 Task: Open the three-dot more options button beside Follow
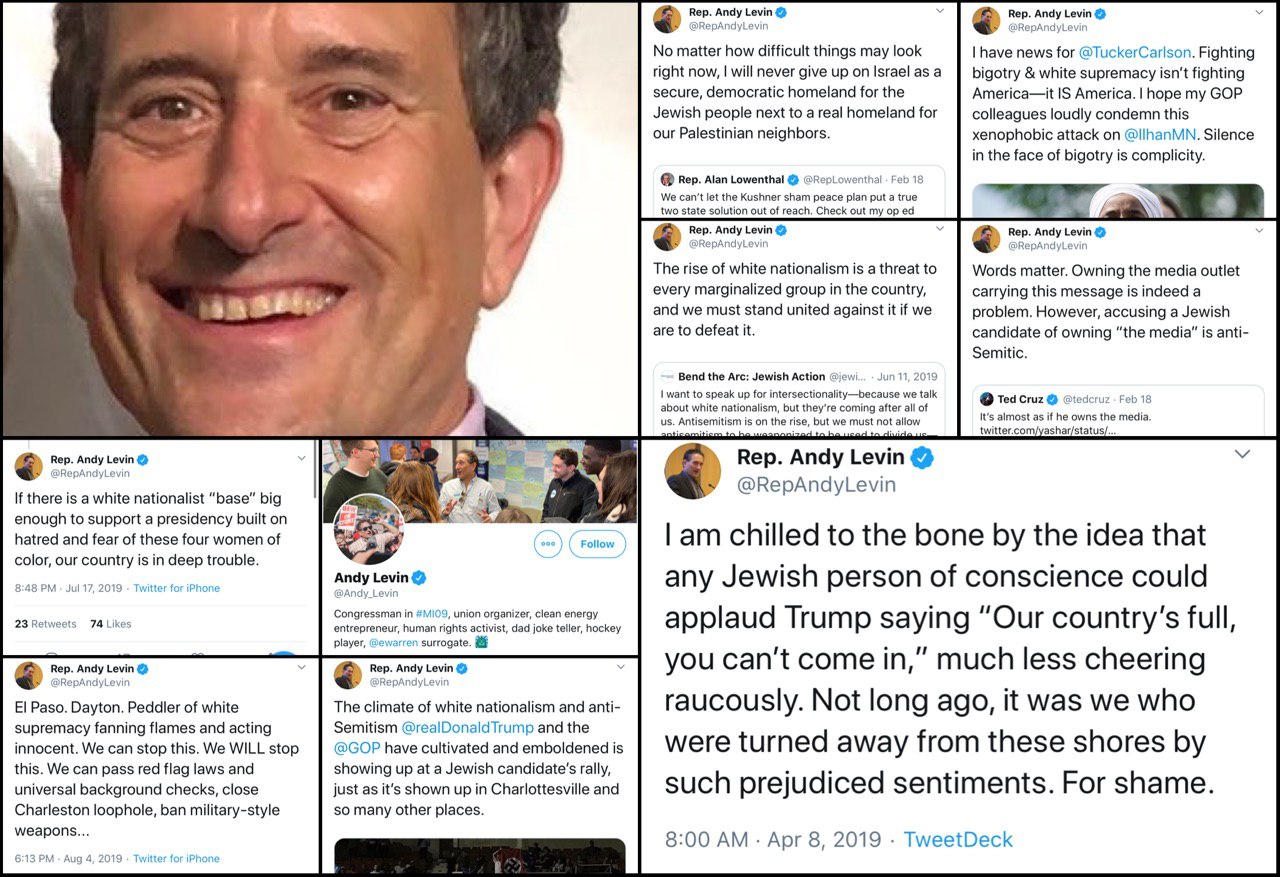tap(547, 544)
